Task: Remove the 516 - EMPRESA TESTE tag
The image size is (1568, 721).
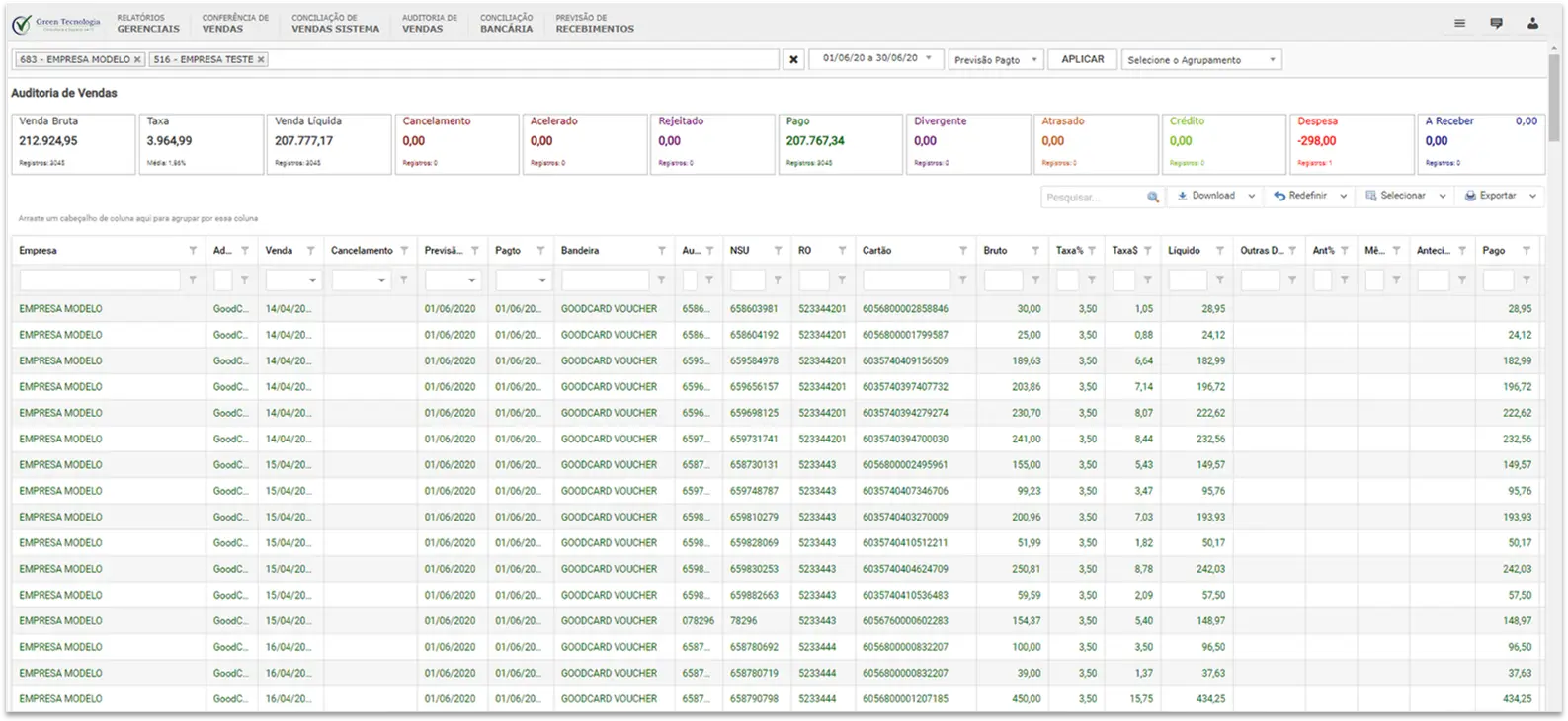Action: [261, 60]
